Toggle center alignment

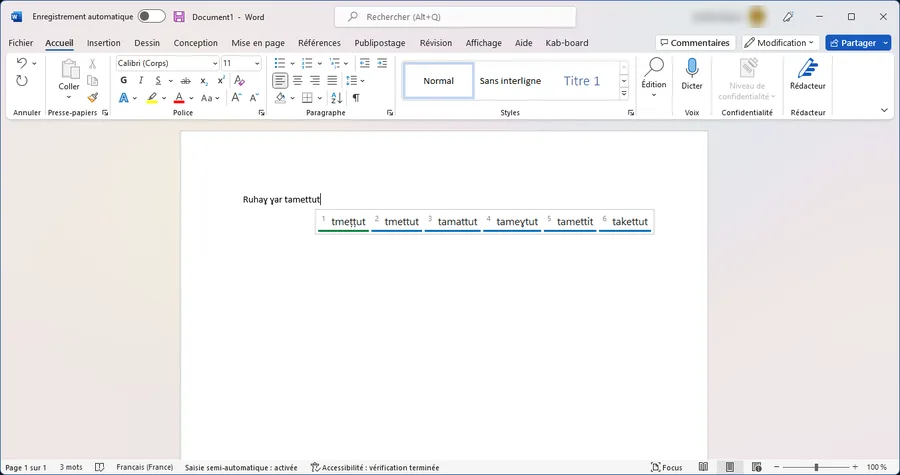[x=297, y=80]
